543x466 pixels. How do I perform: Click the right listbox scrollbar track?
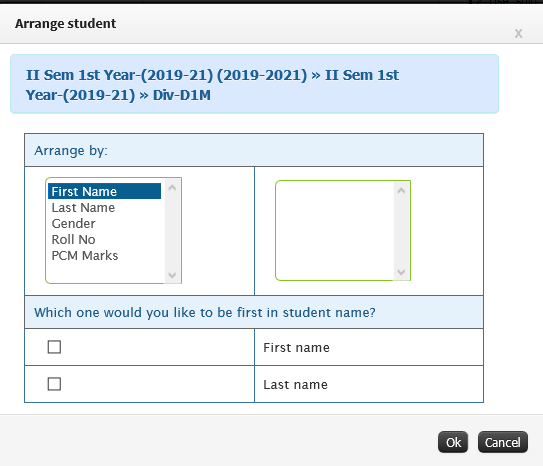point(401,231)
